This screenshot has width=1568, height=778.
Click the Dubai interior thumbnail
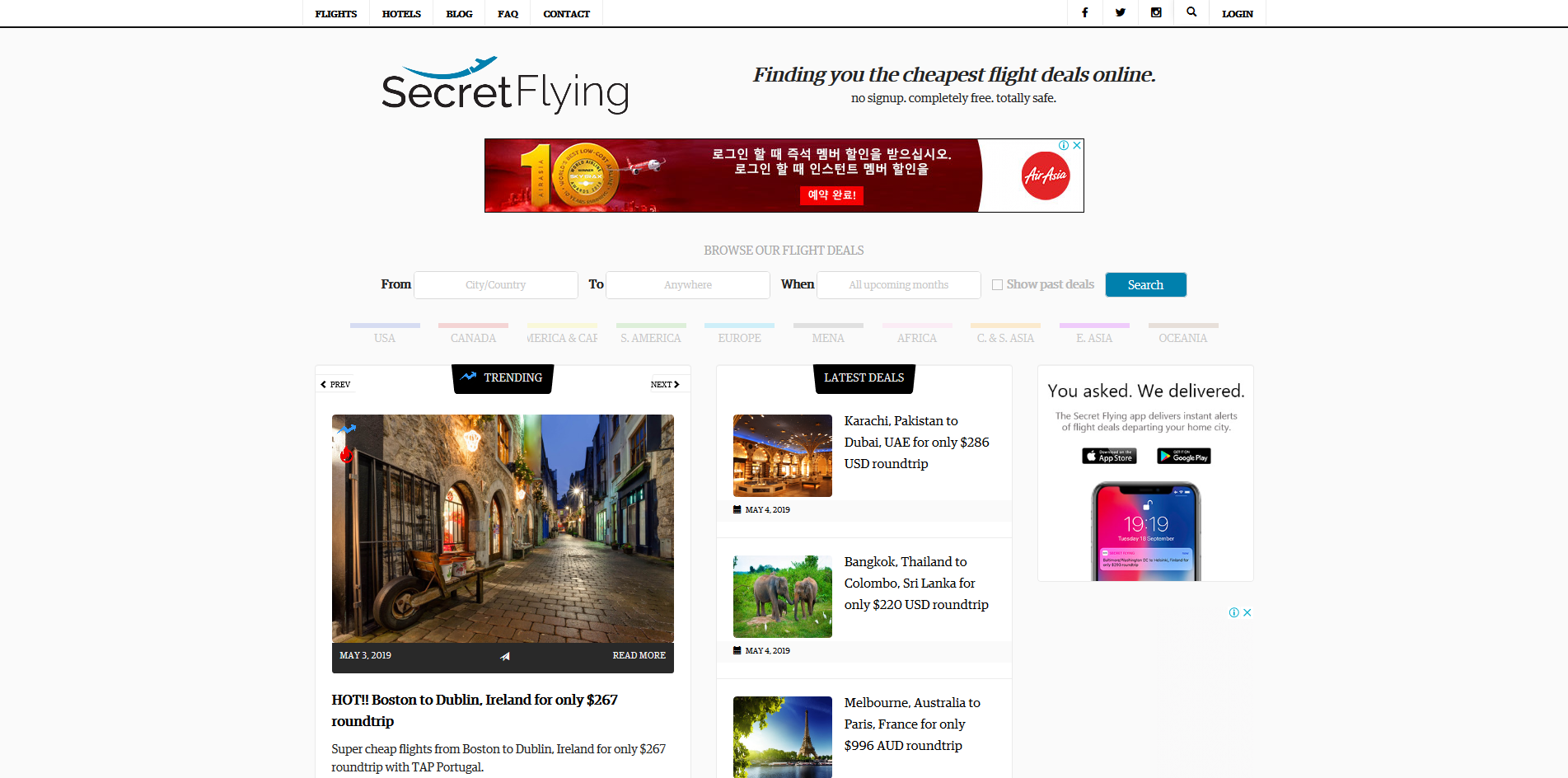pyautogui.click(x=783, y=456)
